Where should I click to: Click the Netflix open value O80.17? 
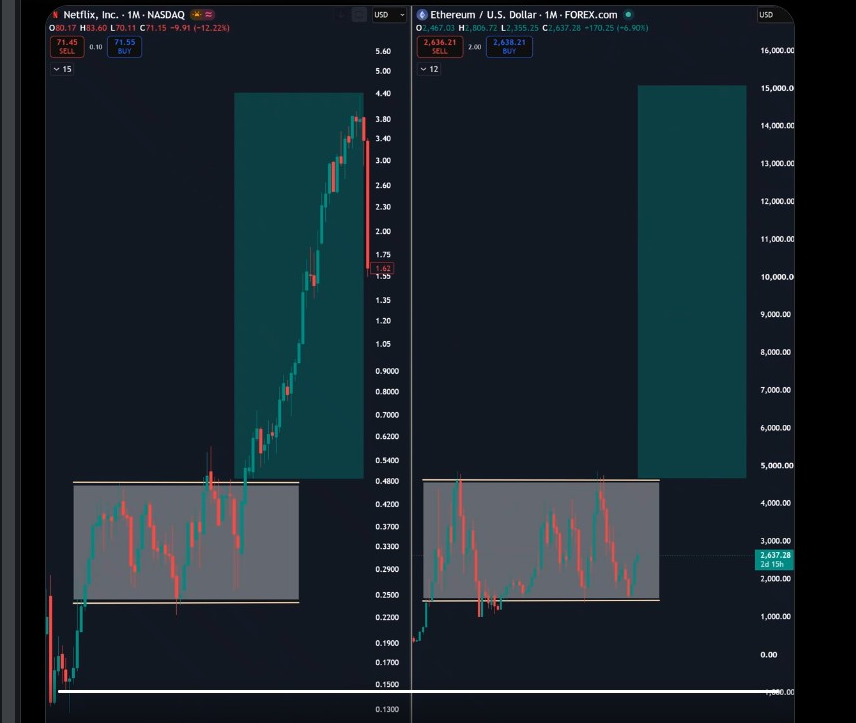(x=63, y=28)
